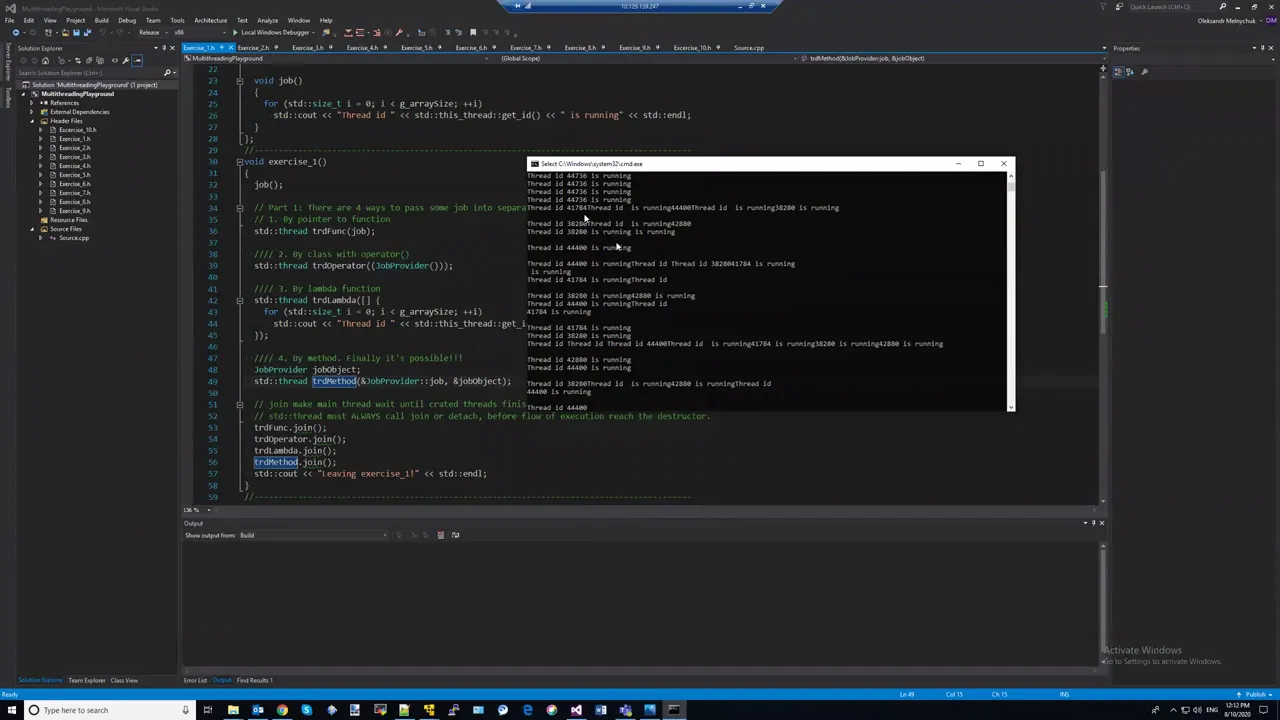Close the Output panel
Viewport: 1280px width, 720px height.
(1102, 523)
